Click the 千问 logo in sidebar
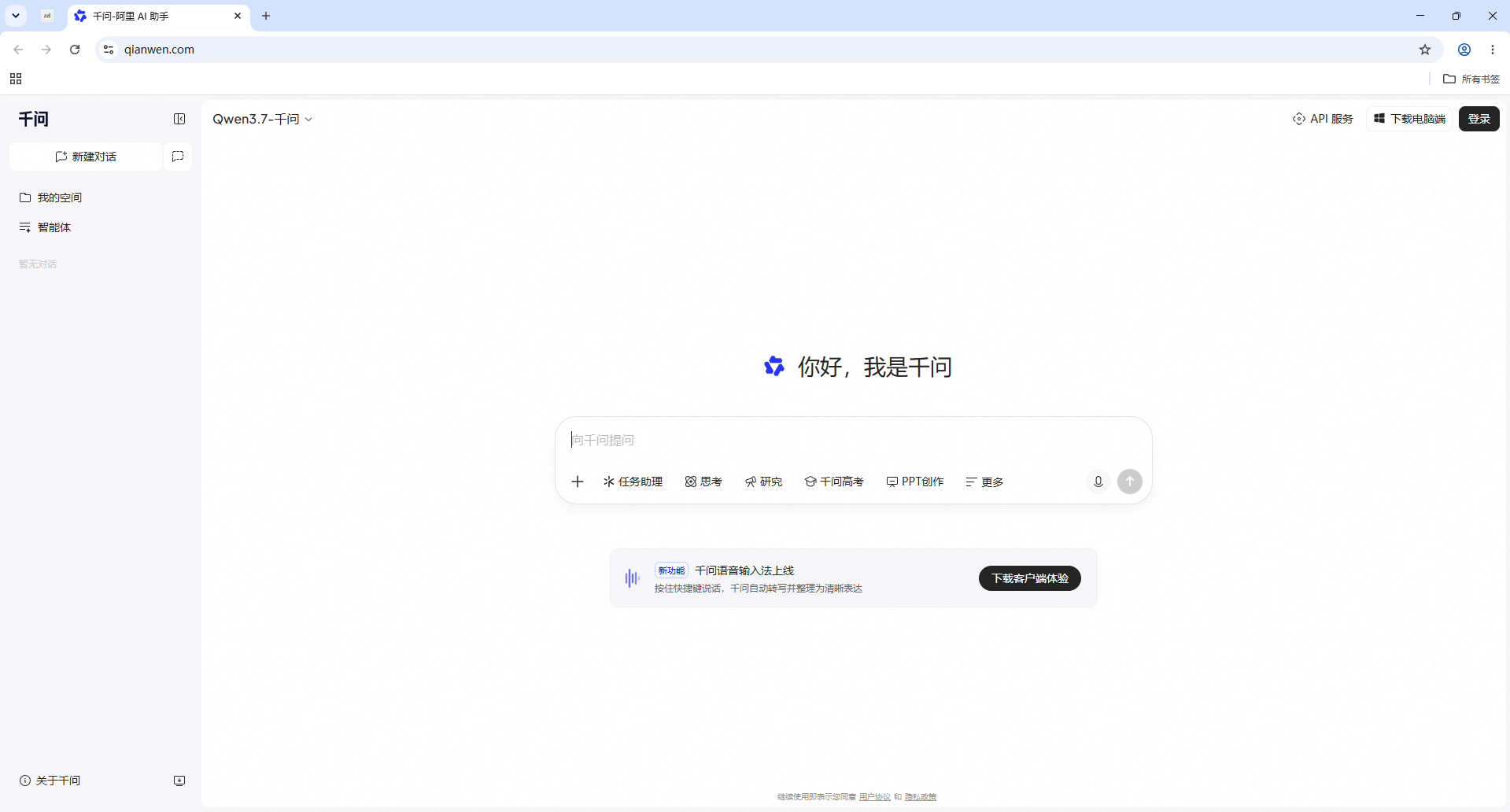Image resolution: width=1510 pixels, height=812 pixels. click(x=34, y=119)
